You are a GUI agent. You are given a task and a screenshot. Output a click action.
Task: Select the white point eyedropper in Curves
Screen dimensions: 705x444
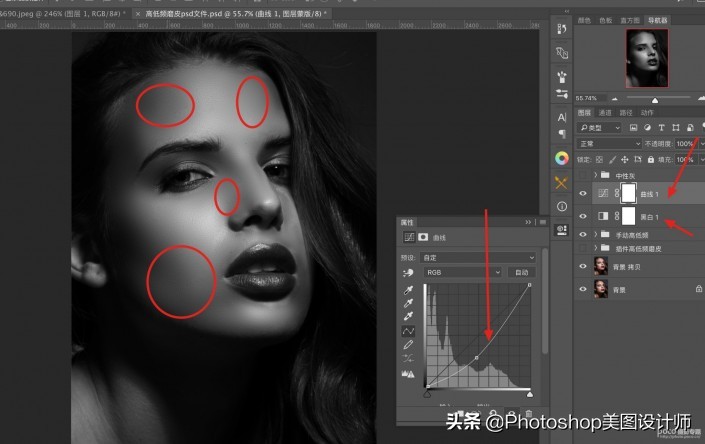point(408,317)
